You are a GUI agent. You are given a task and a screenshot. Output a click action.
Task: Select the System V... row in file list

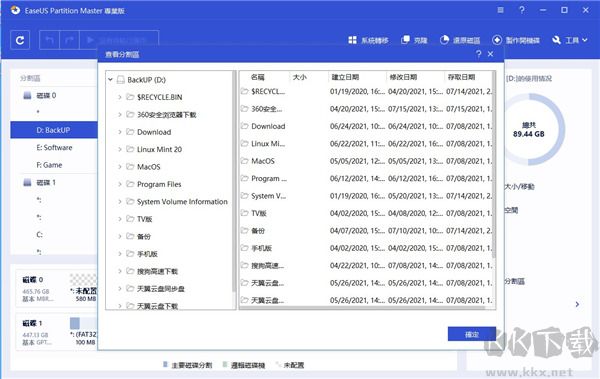click(x=366, y=196)
